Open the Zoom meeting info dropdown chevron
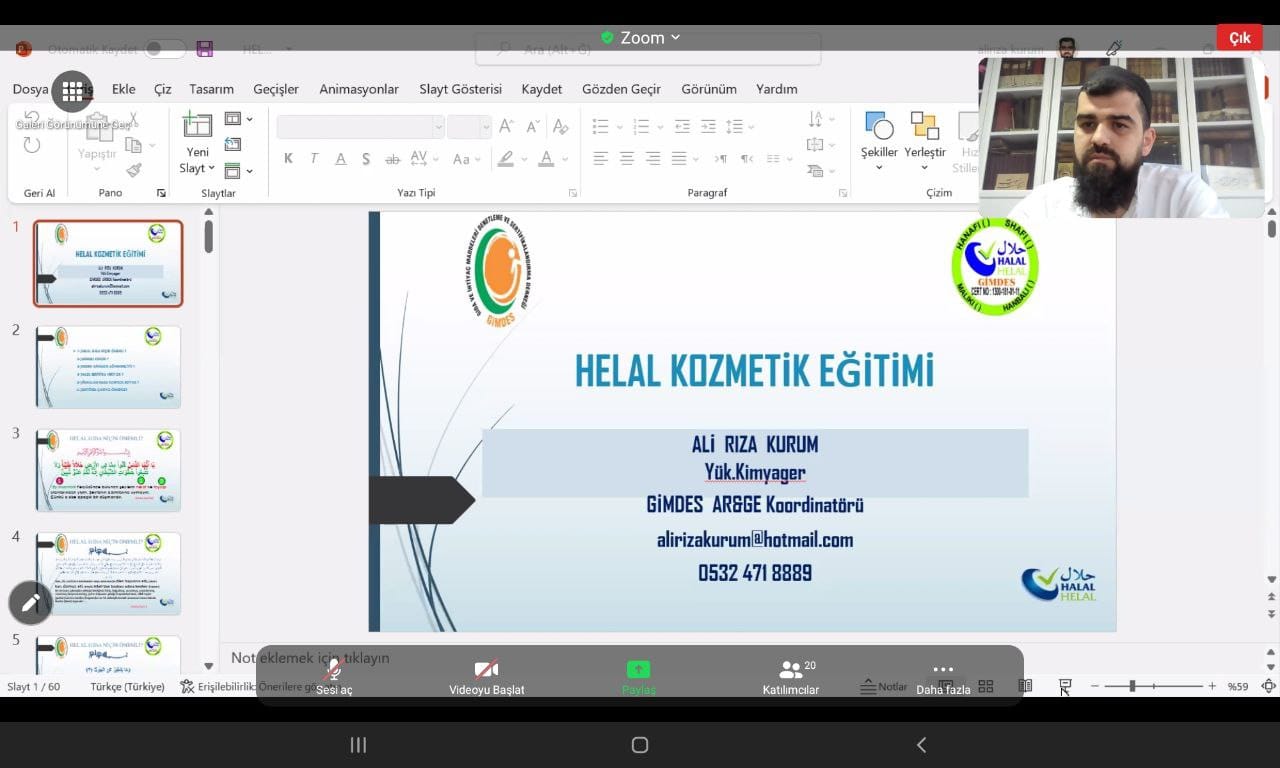The image size is (1280, 768). 675,37
